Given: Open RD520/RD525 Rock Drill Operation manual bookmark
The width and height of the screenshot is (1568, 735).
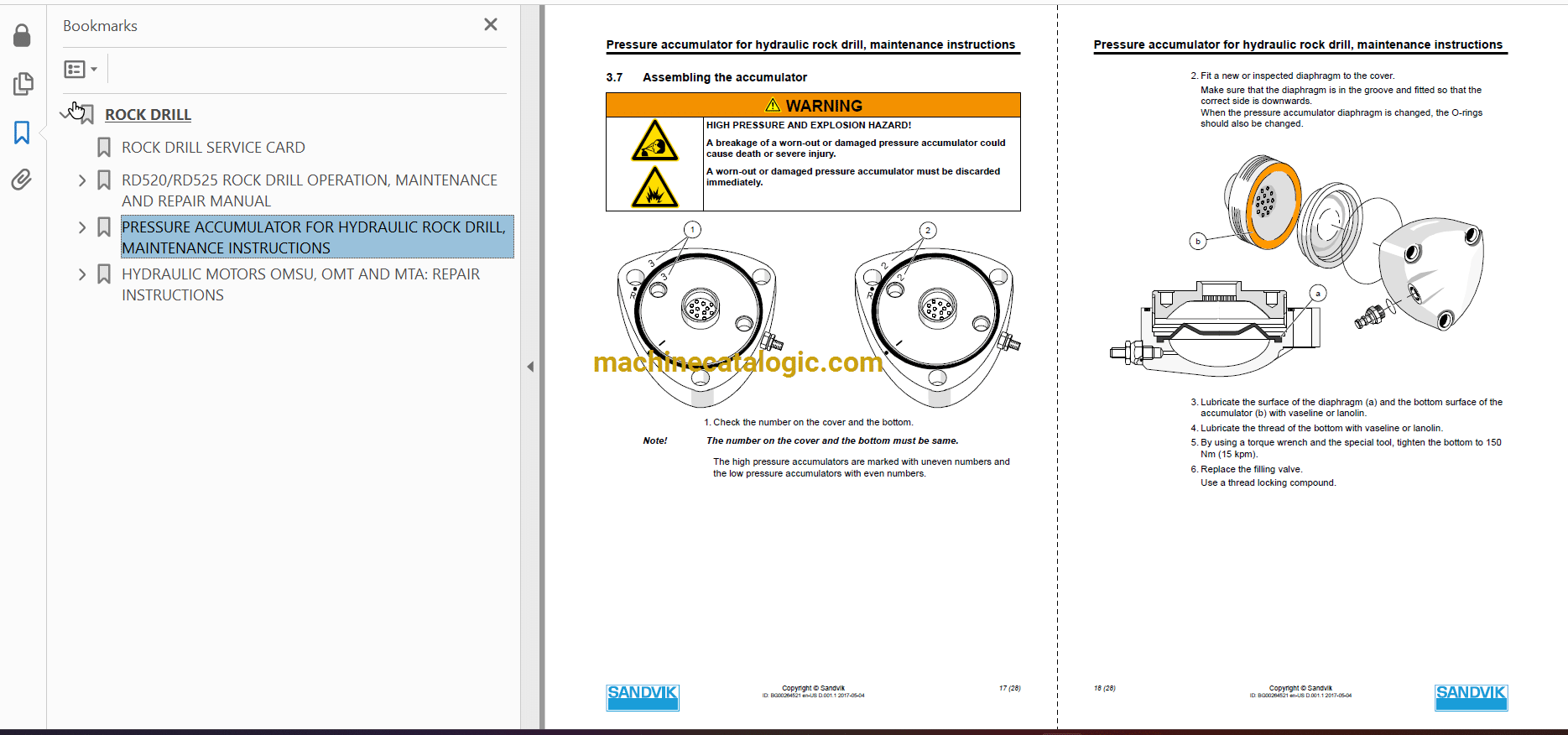Looking at the screenshot, I should 310,190.
